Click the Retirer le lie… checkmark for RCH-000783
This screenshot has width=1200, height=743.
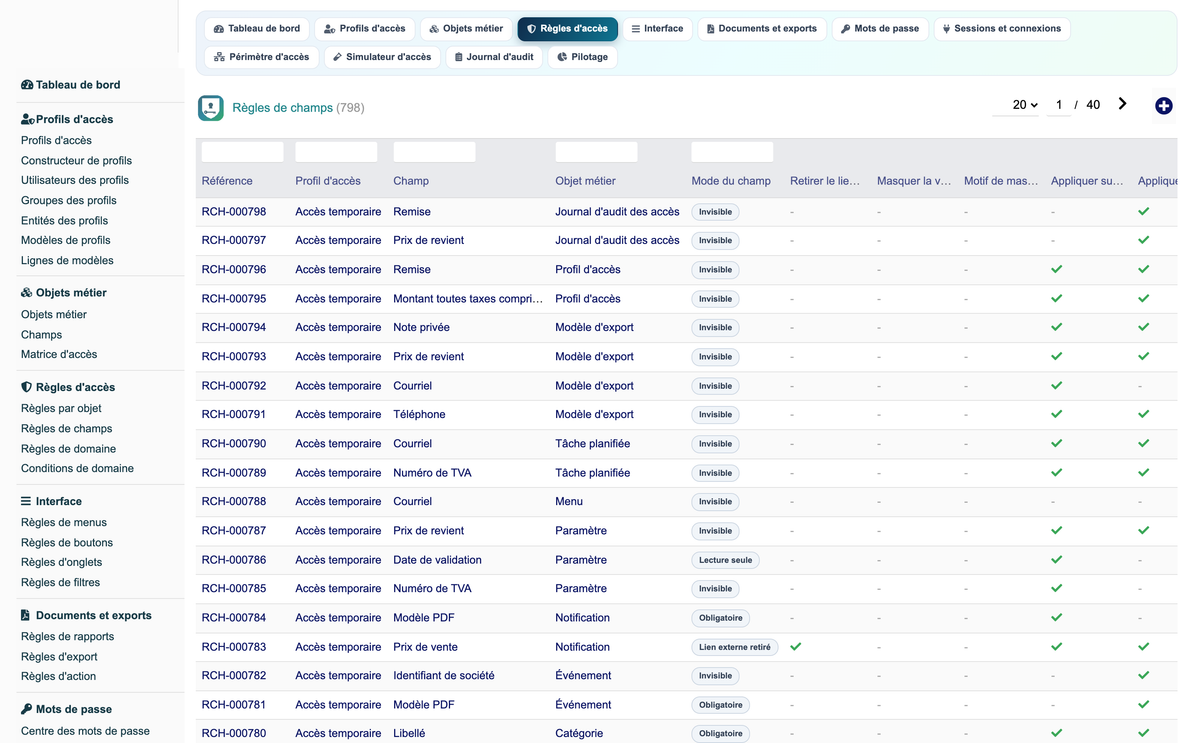click(x=796, y=647)
